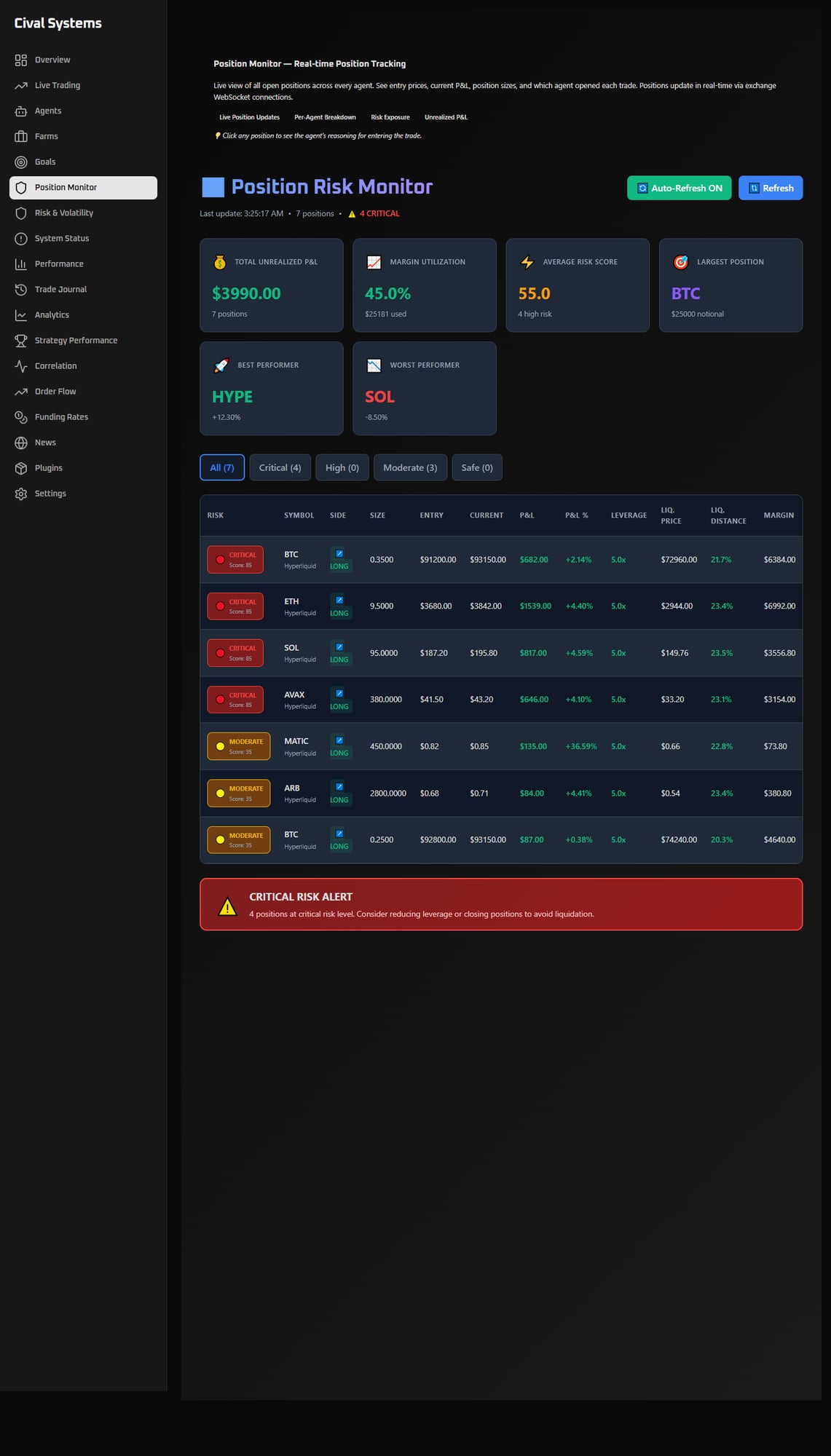Filter positions by Critical (4)

[280, 467]
